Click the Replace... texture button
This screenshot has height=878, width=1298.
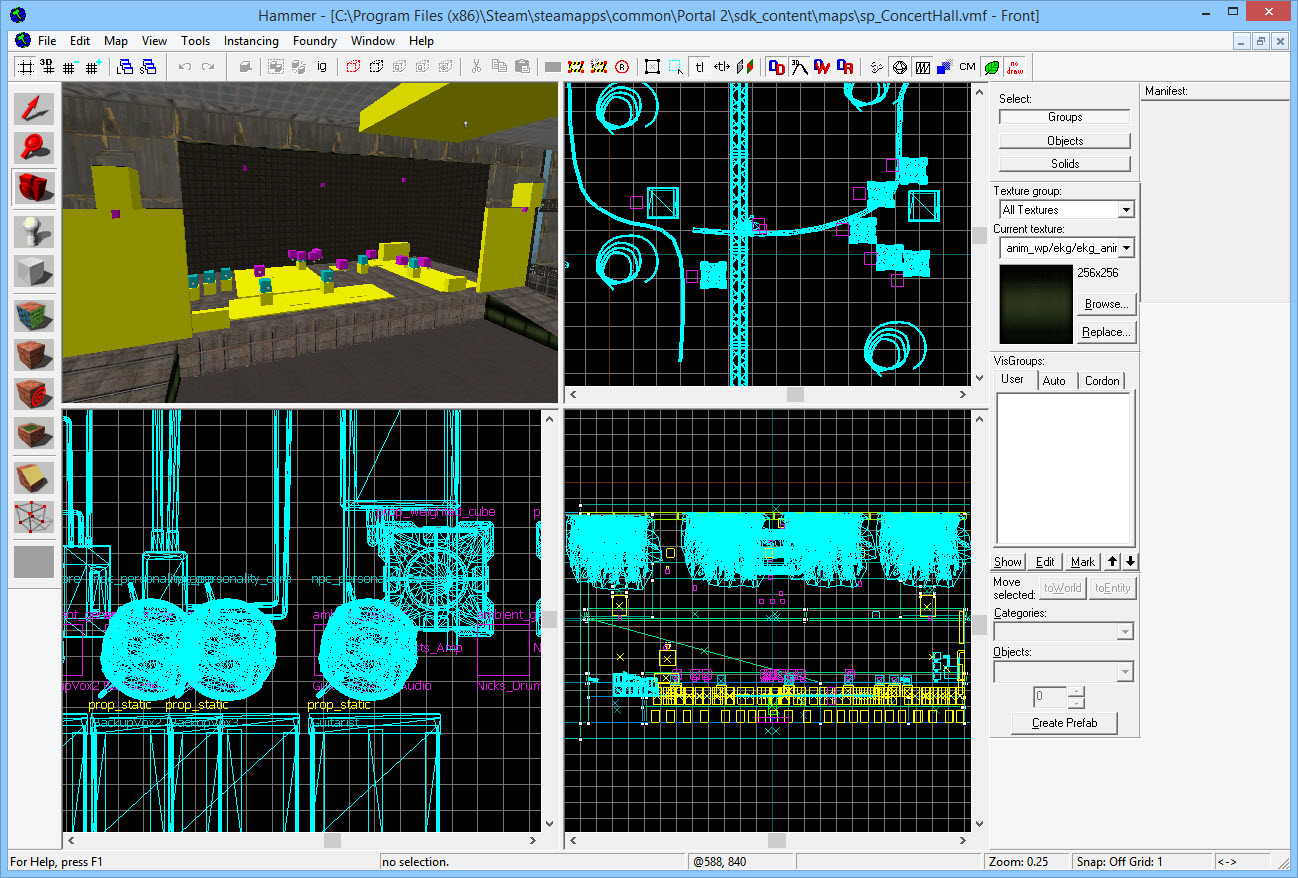(x=1107, y=332)
